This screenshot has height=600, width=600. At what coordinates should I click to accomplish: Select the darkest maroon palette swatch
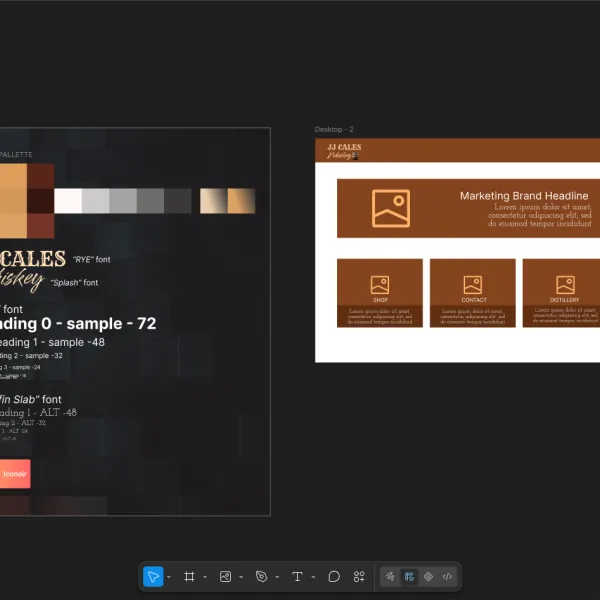(41, 201)
